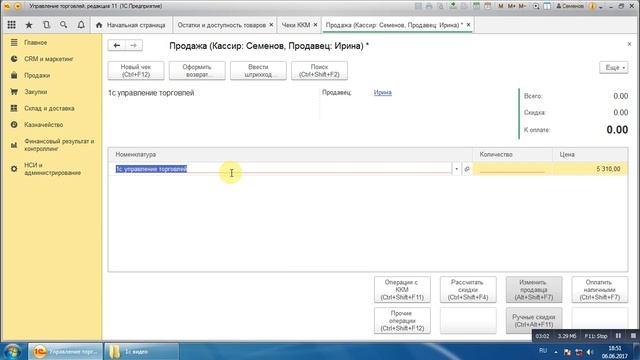Open Склад и доставка section
Screen dimensions: 640x360
pyautogui.click(x=49, y=108)
